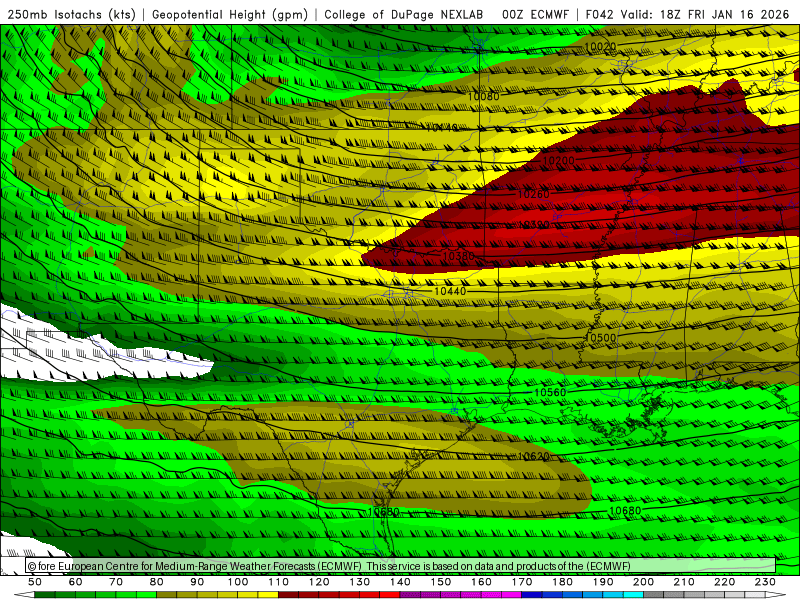This screenshot has width=800, height=600.
Task: Click the 'Geopotential Height (gpm)' title text
Action: tap(230, 14)
